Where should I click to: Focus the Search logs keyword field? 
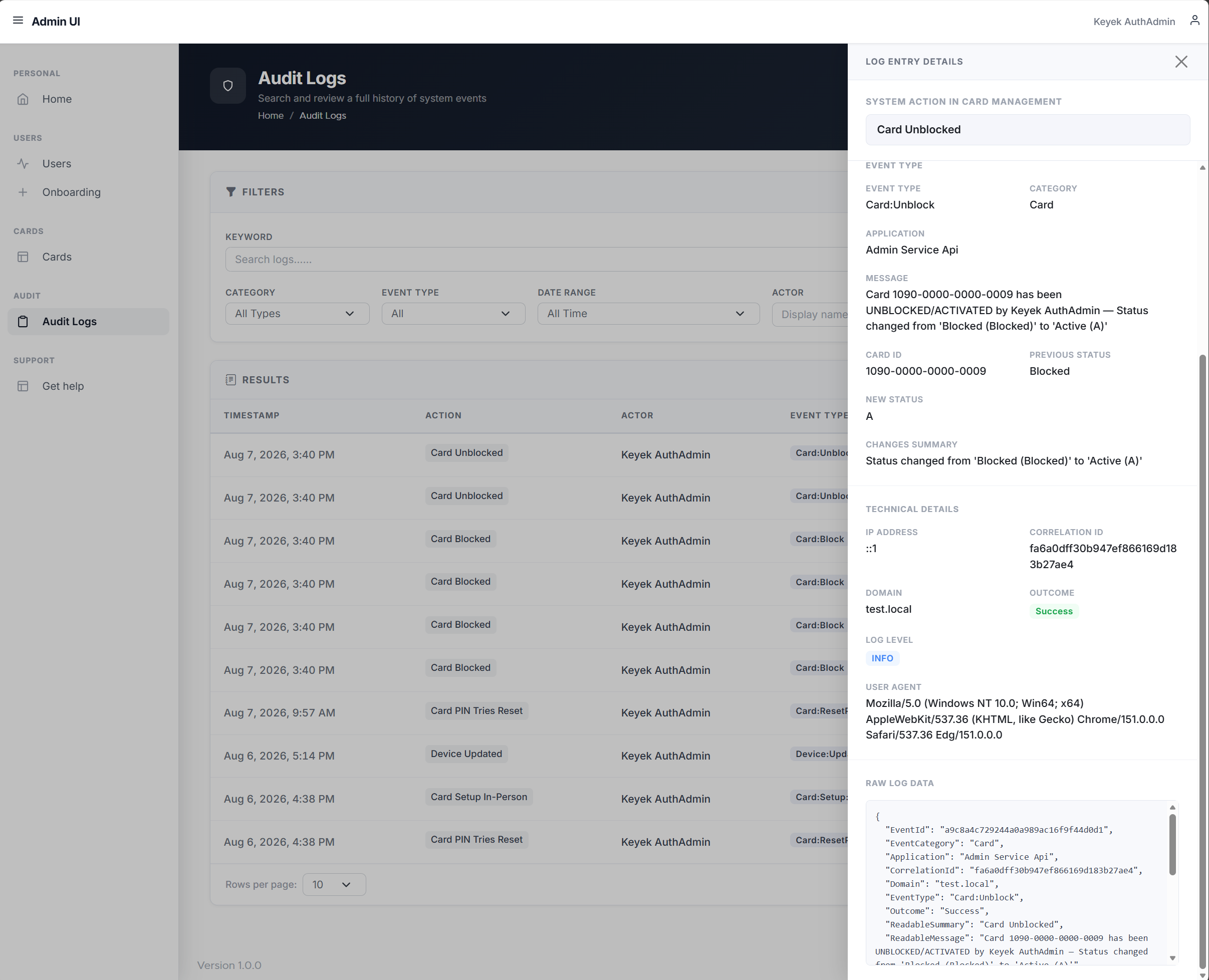click(x=536, y=260)
